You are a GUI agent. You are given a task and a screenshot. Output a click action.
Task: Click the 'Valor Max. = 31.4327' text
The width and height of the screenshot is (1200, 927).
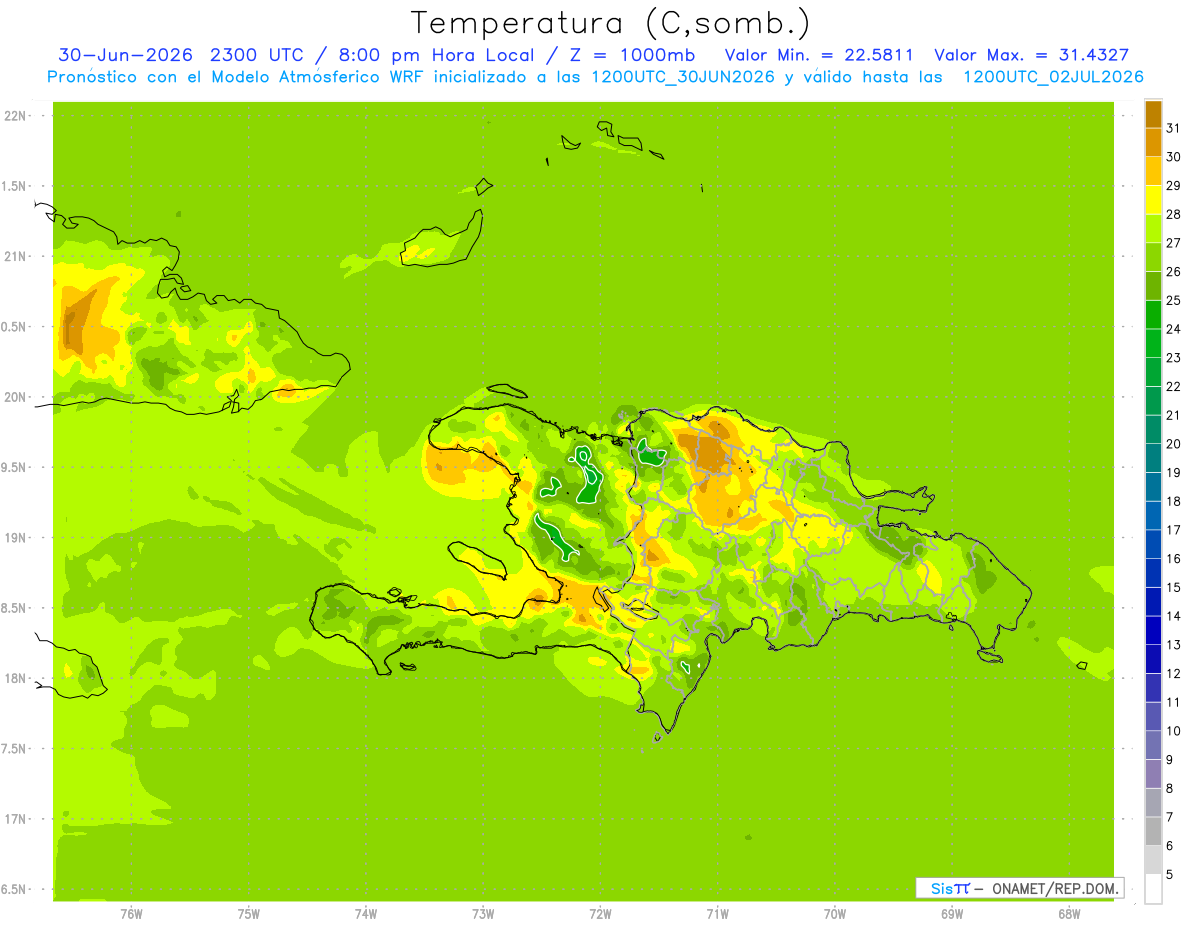point(1032,55)
